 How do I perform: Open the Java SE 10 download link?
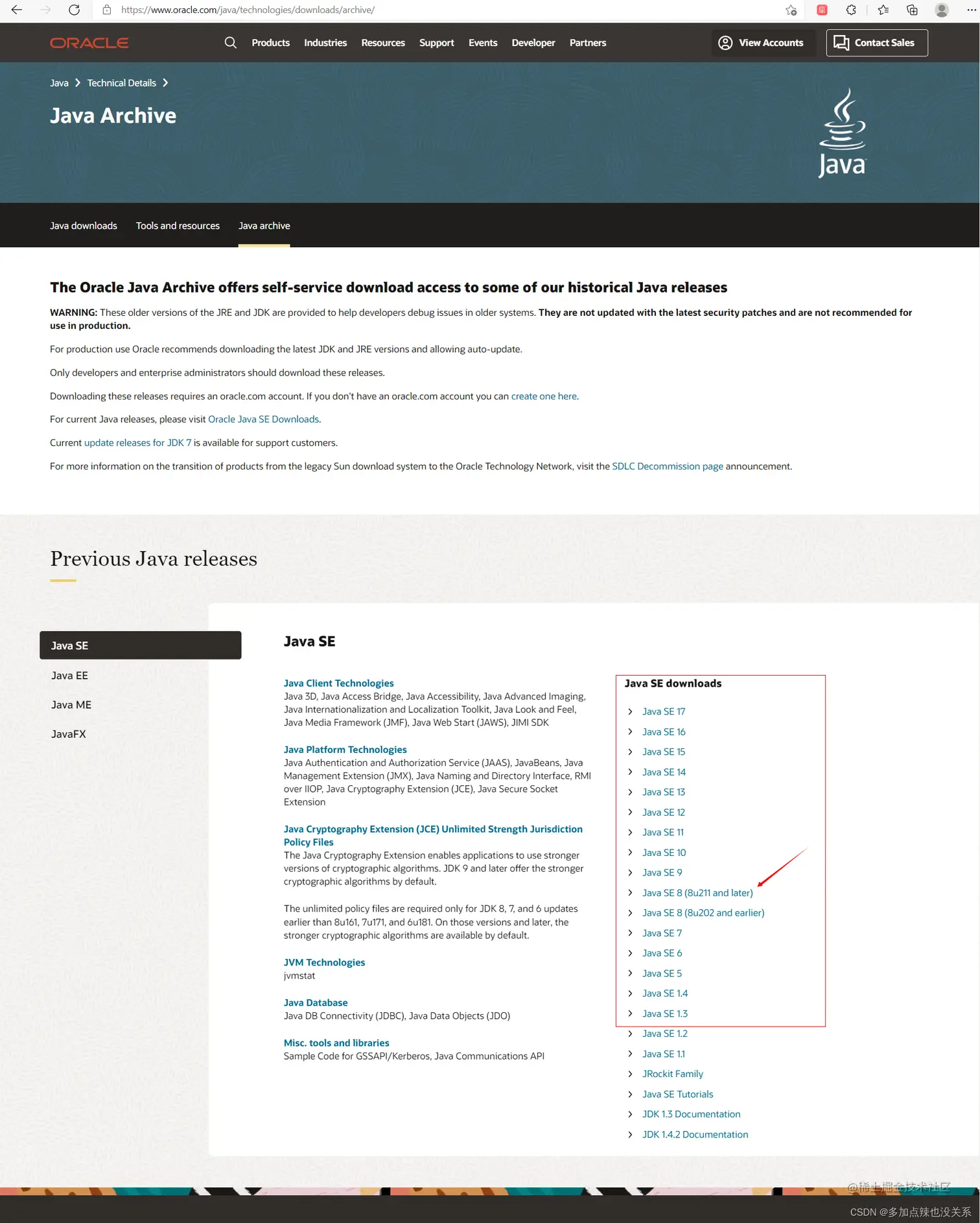click(664, 852)
